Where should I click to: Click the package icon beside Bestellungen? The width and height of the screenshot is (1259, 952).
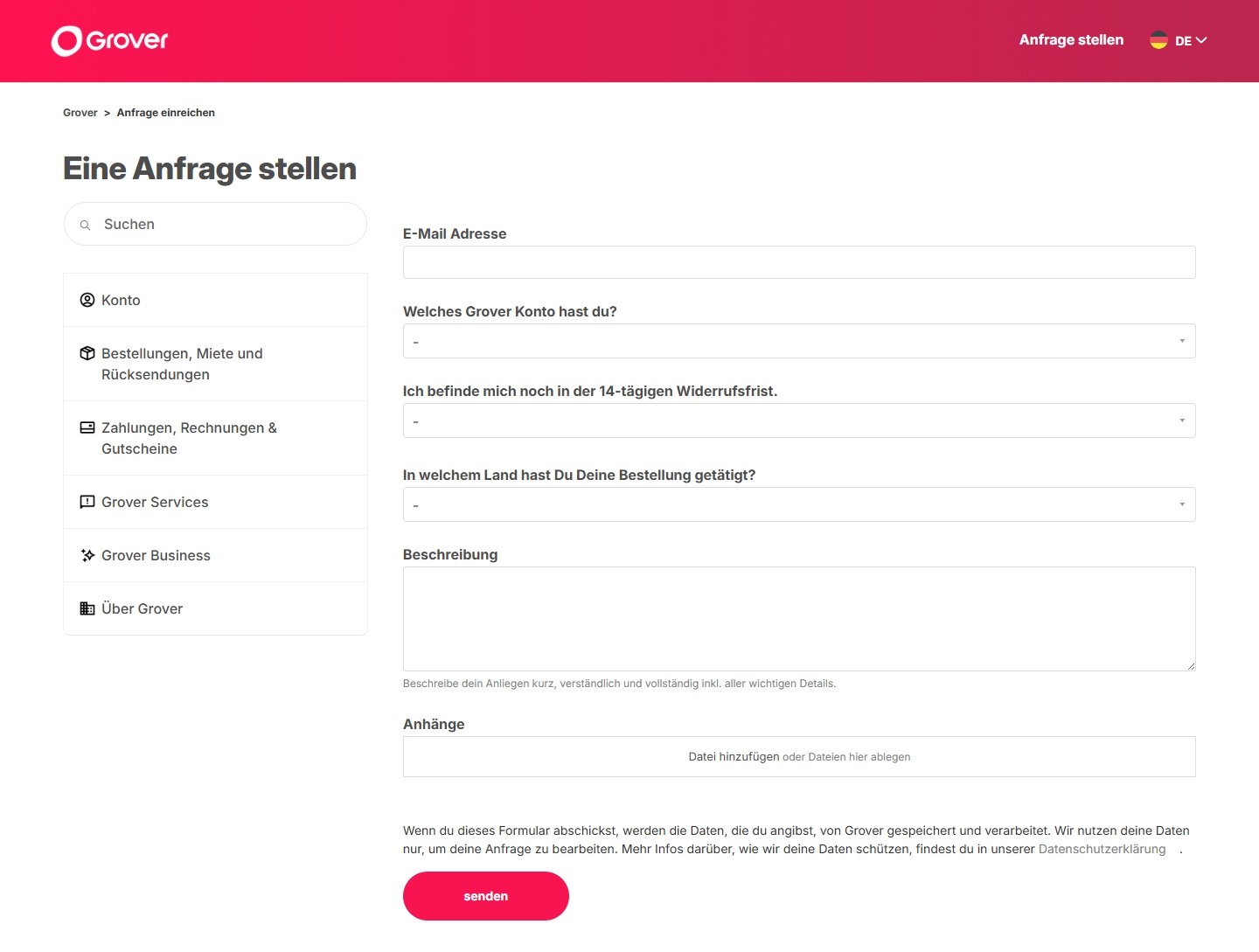point(87,353)
